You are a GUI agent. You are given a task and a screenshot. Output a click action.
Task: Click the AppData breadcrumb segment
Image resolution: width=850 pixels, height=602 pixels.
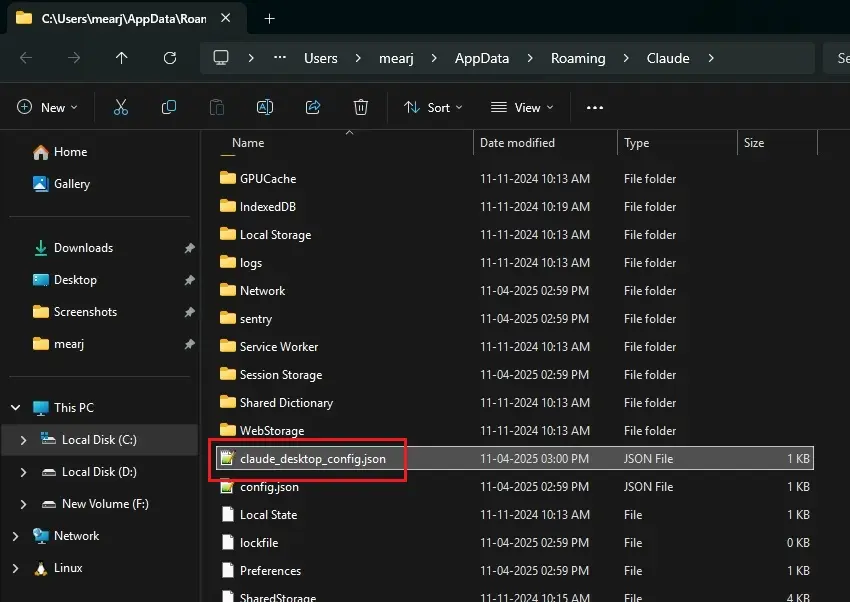[x=482, y=58]
